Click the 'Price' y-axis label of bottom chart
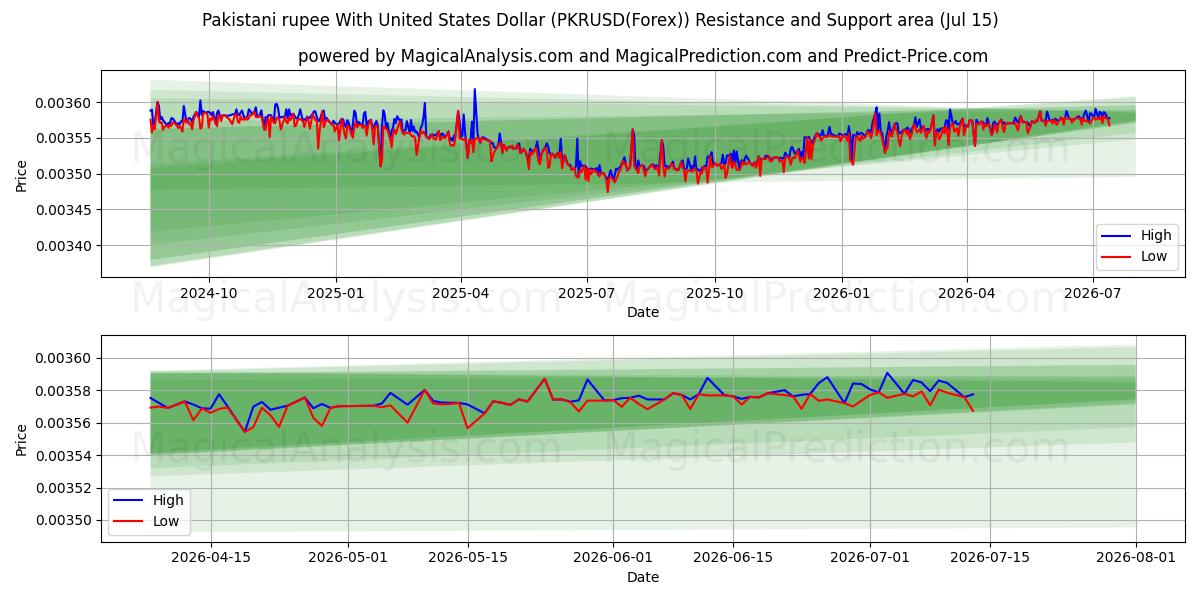 pyautogui.click(x=22, y=438)
